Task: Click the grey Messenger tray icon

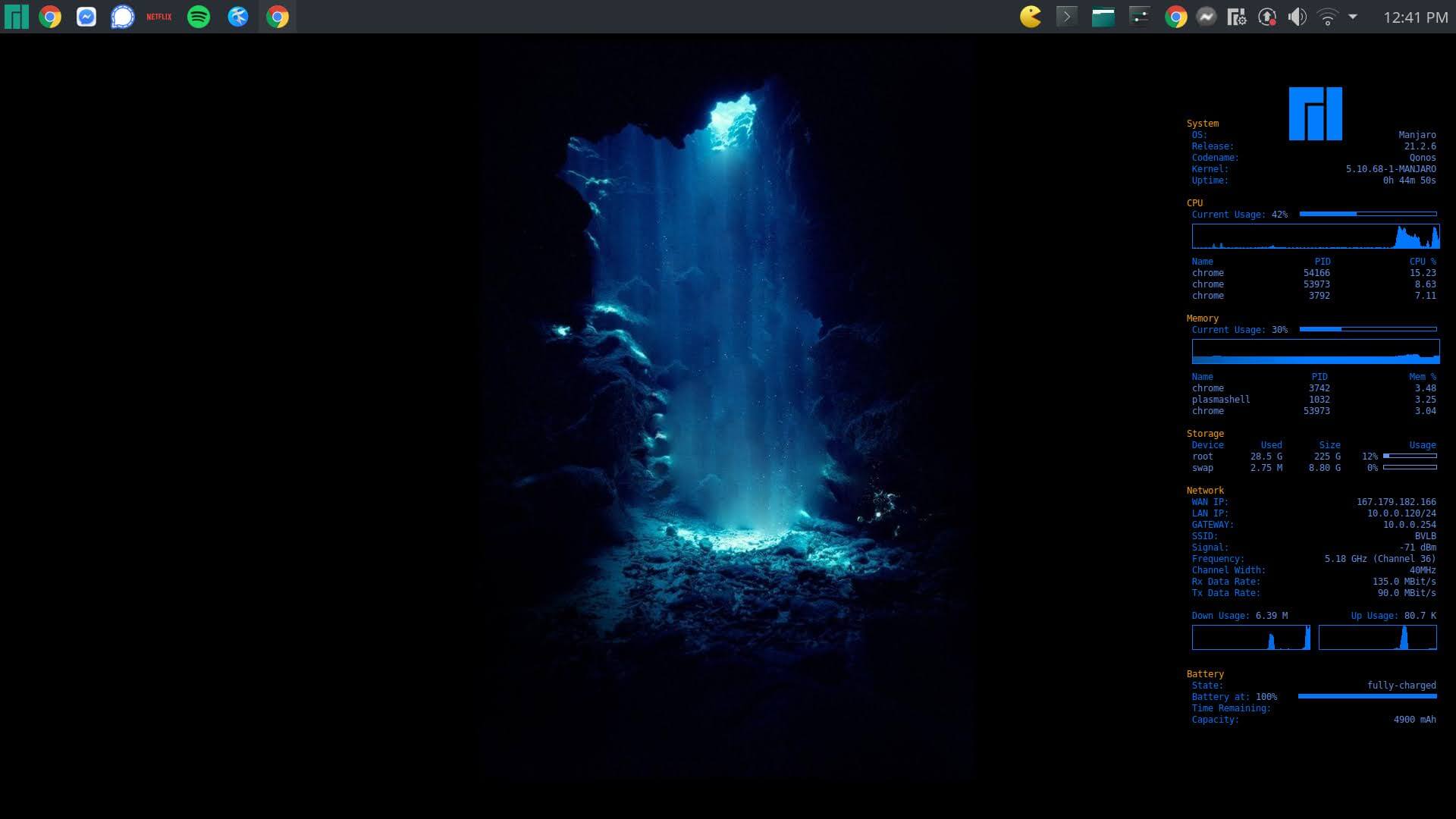Action: click(x=1207, y=17)
